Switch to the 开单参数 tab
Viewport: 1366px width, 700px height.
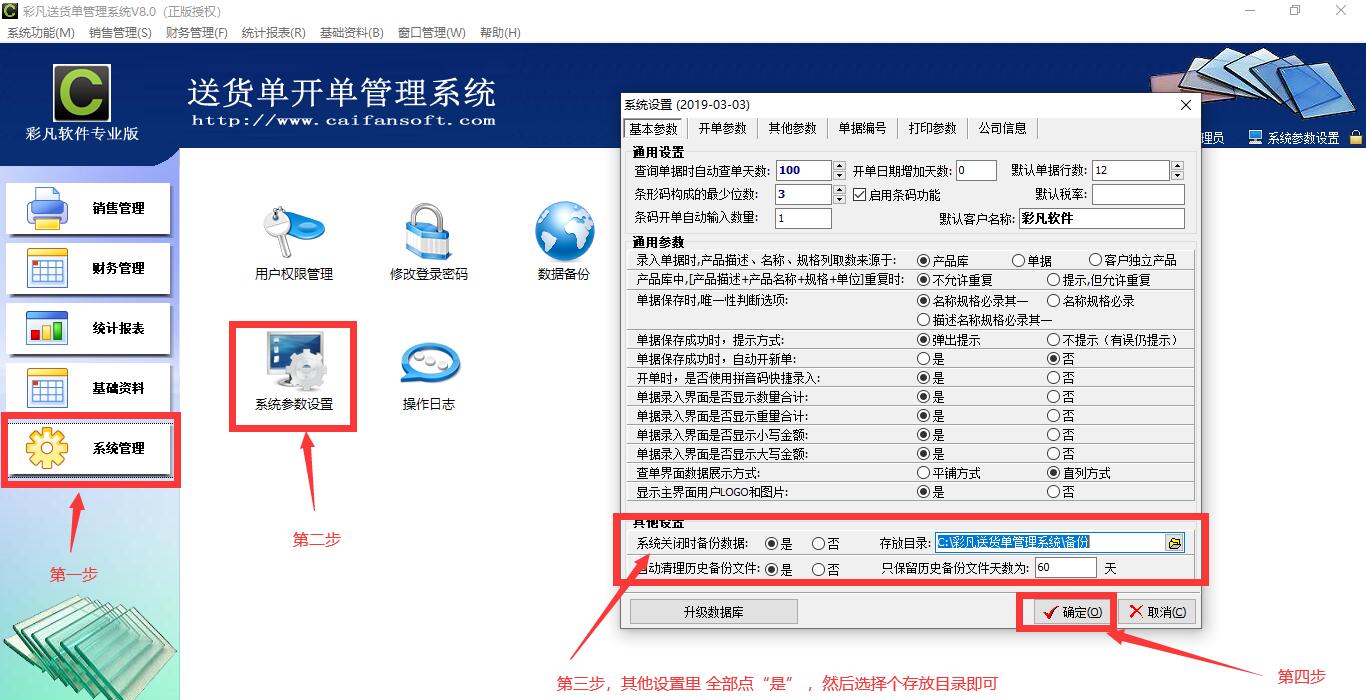click(x=722, y=129)
